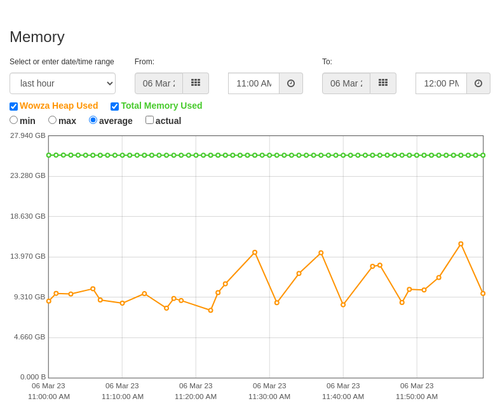Select the average radio button
Viewport: 500px width, 403px height.
pos(93,120)
